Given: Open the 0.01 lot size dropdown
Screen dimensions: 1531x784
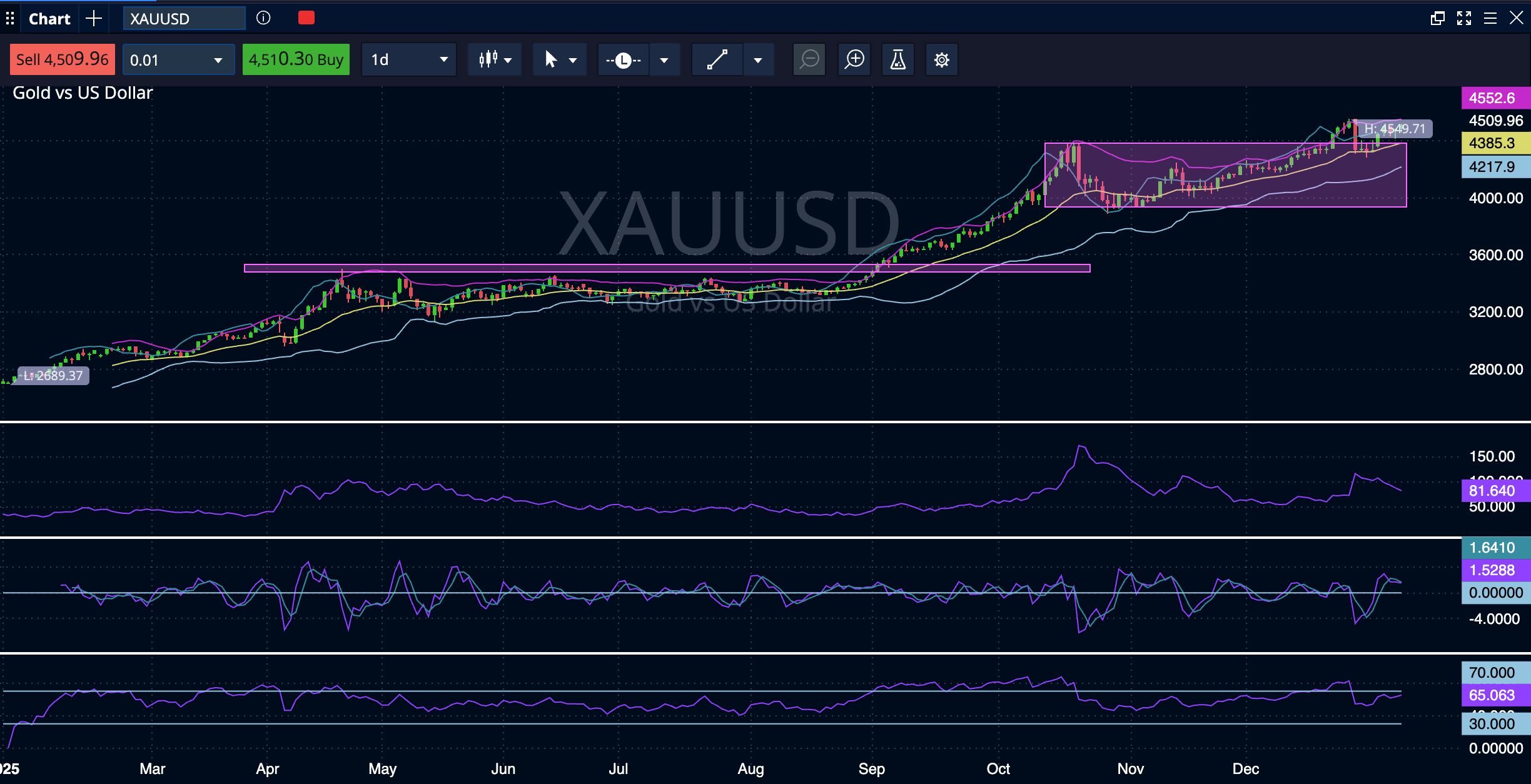Looking at the screenshot, I should (178, 60).
